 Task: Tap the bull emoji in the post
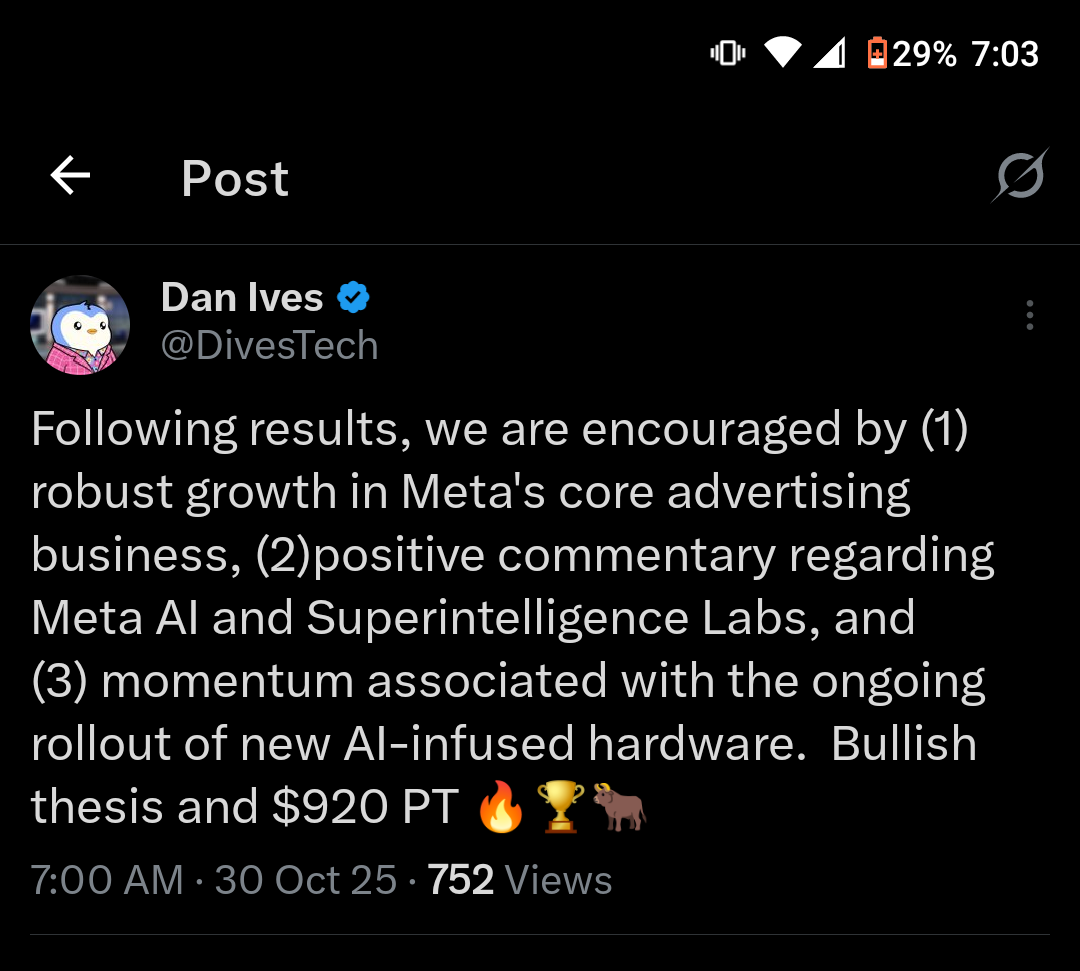click(x=620, y=808)
